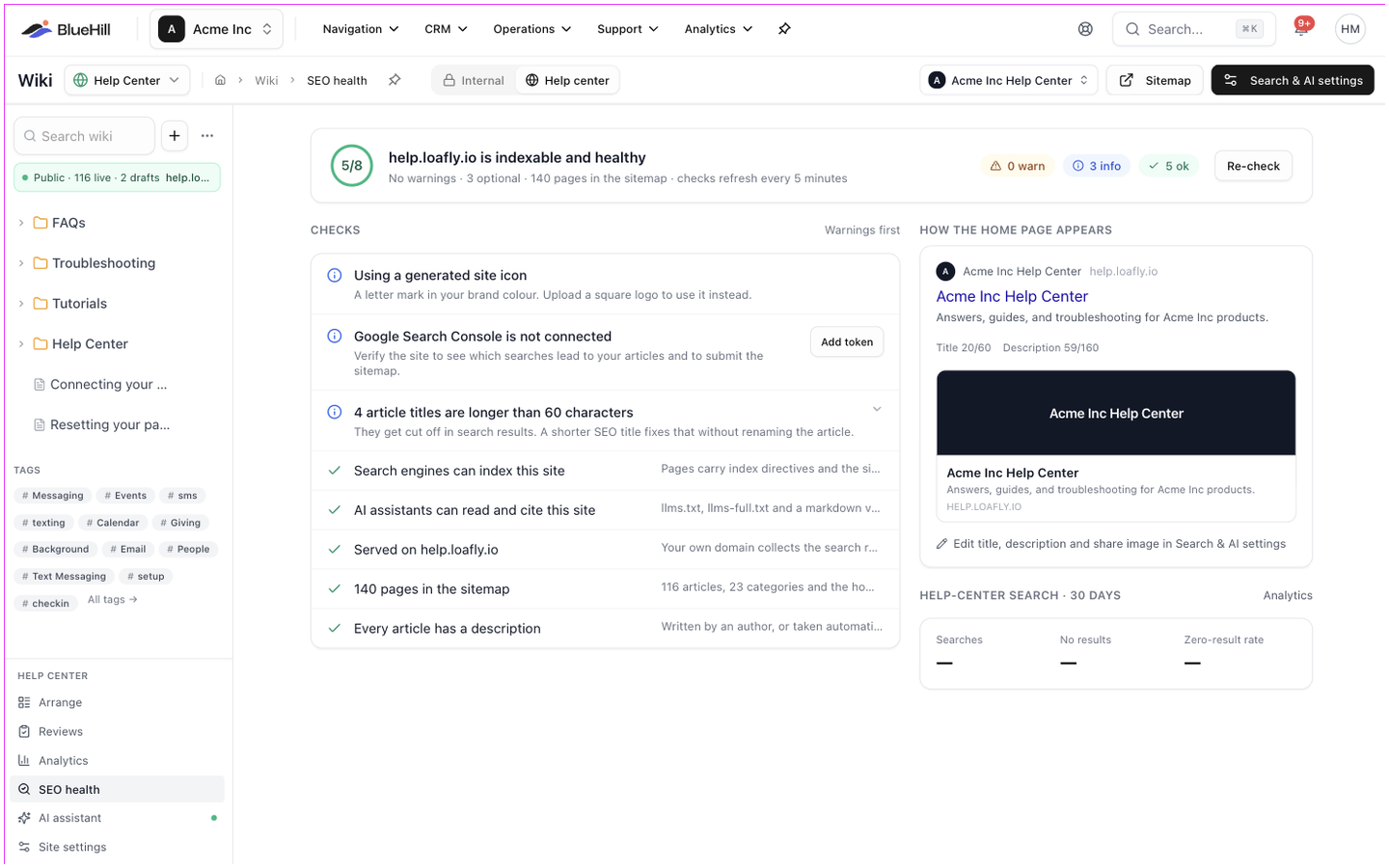Open the Acme Inc Help Center site selector
1389x868 pixels.
click(1009, 80)
